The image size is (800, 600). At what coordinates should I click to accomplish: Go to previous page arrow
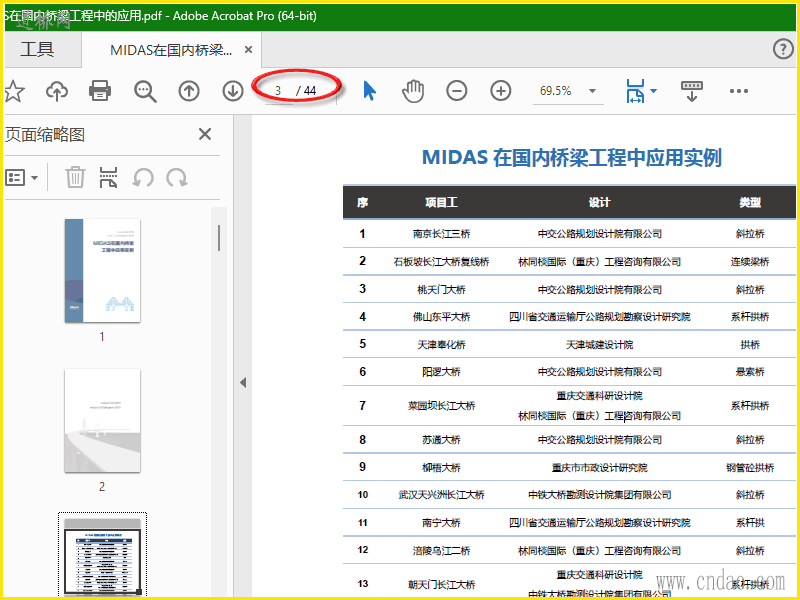click(x=189, y=91)
